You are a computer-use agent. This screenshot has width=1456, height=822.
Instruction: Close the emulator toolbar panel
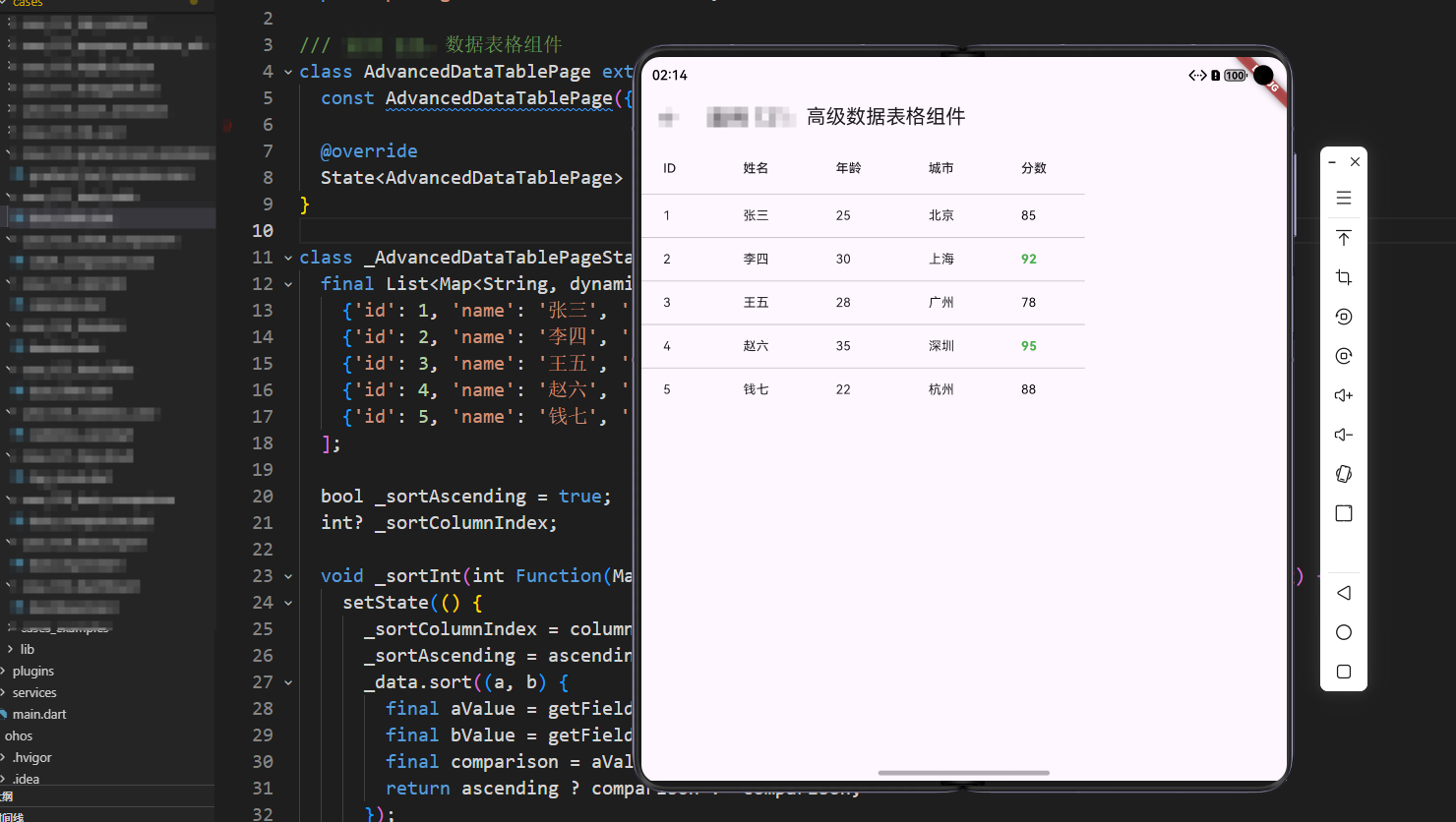tap(1356, 162)
